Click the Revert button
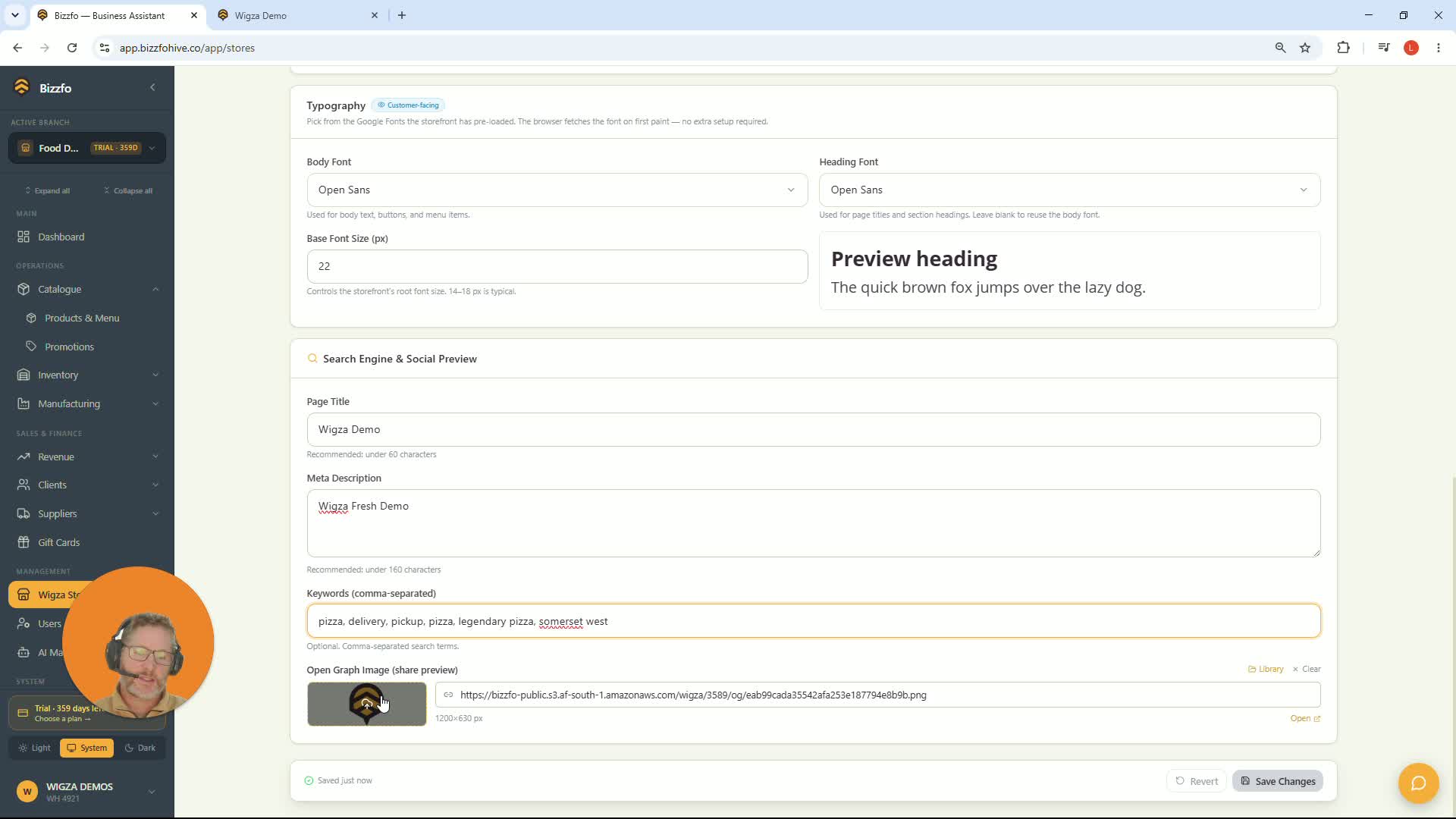The height and width of the screenshot is (819, 1456). (x=1196, y=781)
